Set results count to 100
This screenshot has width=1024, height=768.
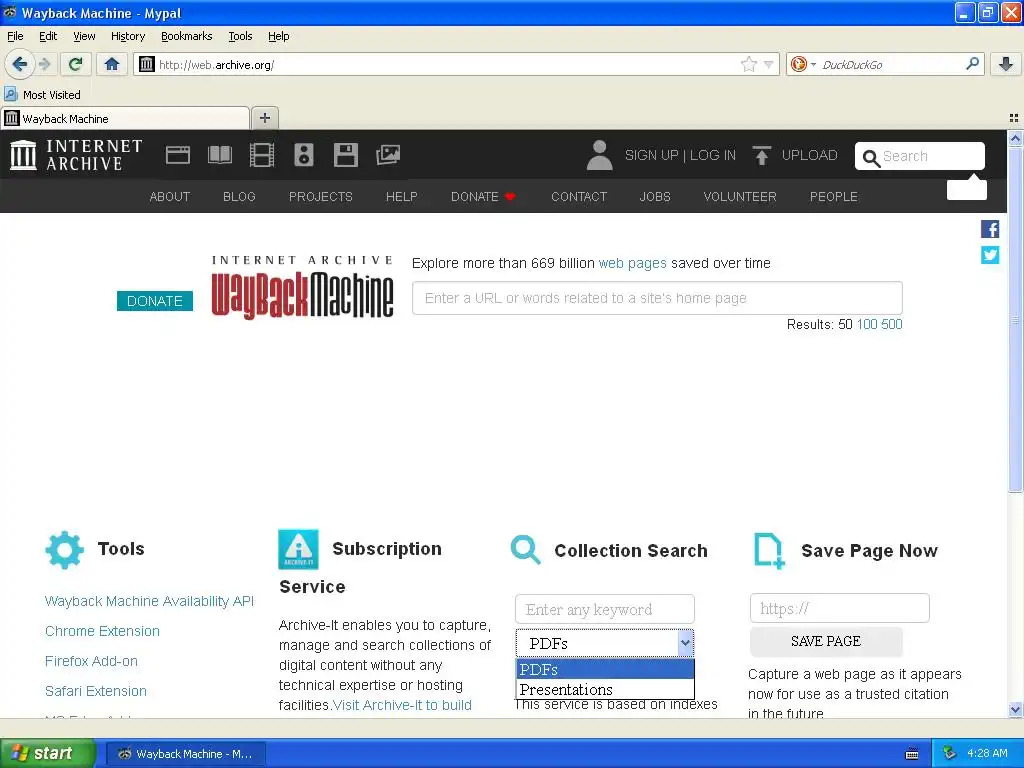click(867, 324)
